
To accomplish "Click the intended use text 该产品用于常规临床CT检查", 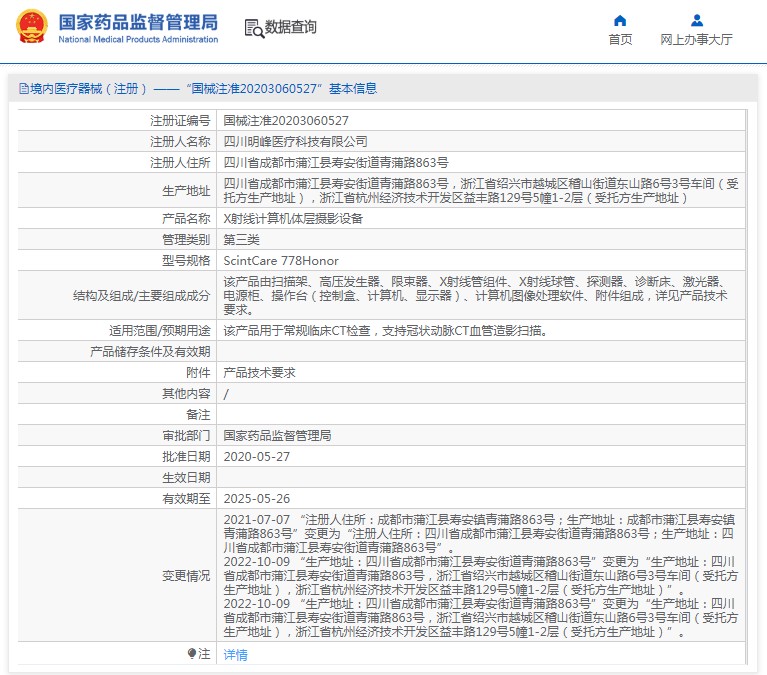I will (384, 331).
